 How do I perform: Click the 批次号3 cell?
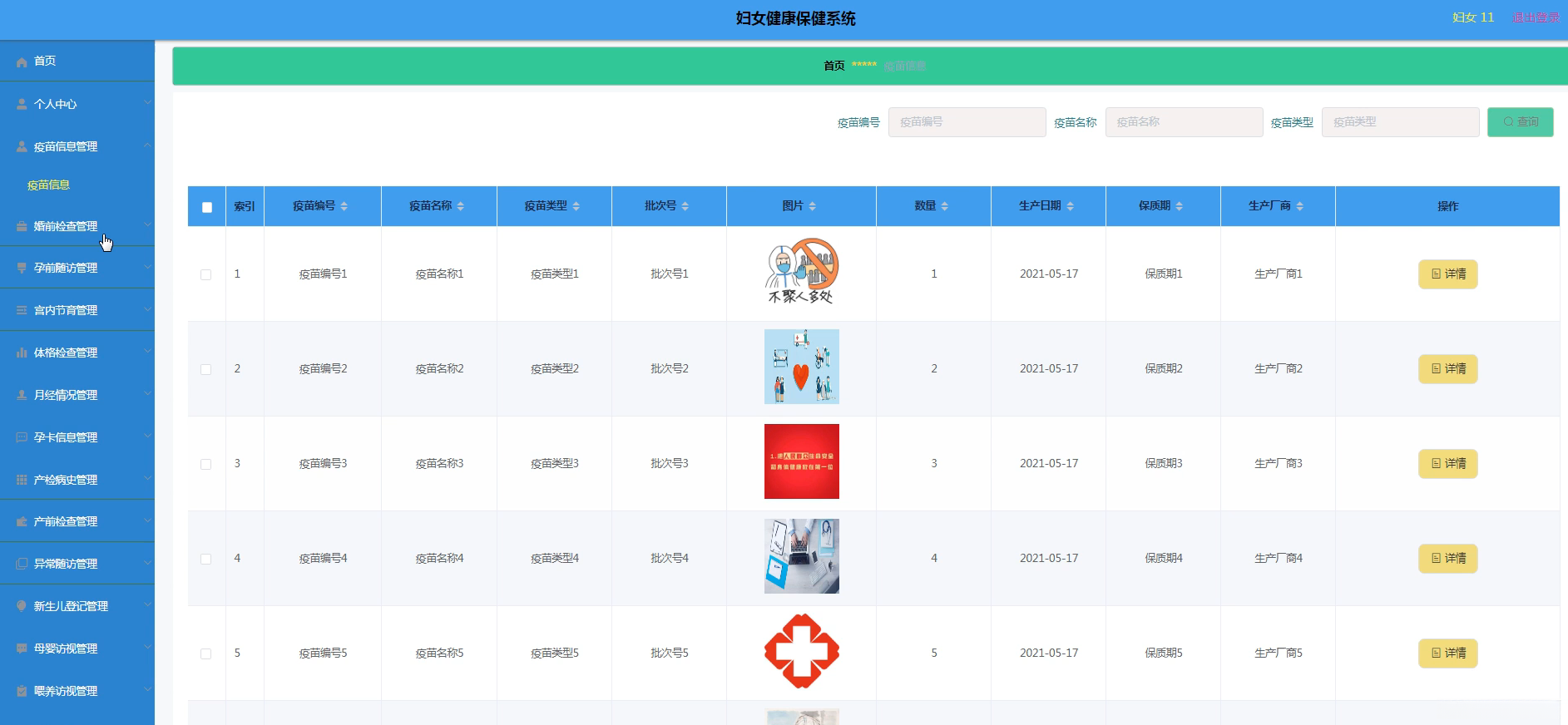670,464
